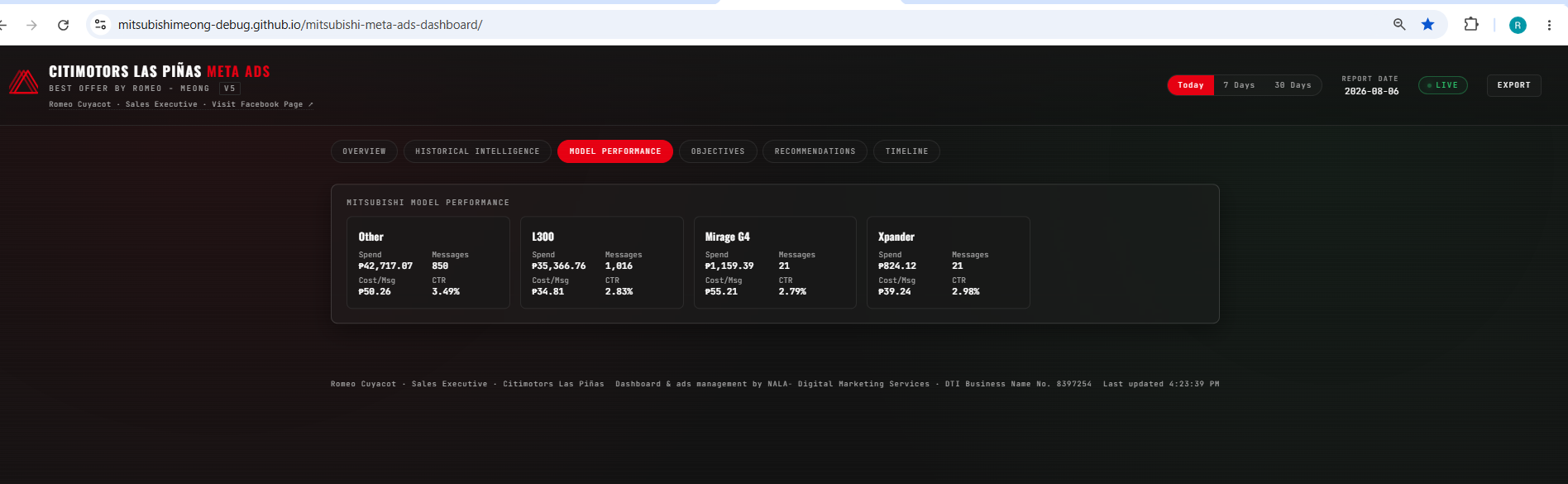
Task: Select the Today range toggle
Action: pos(1190,85)
